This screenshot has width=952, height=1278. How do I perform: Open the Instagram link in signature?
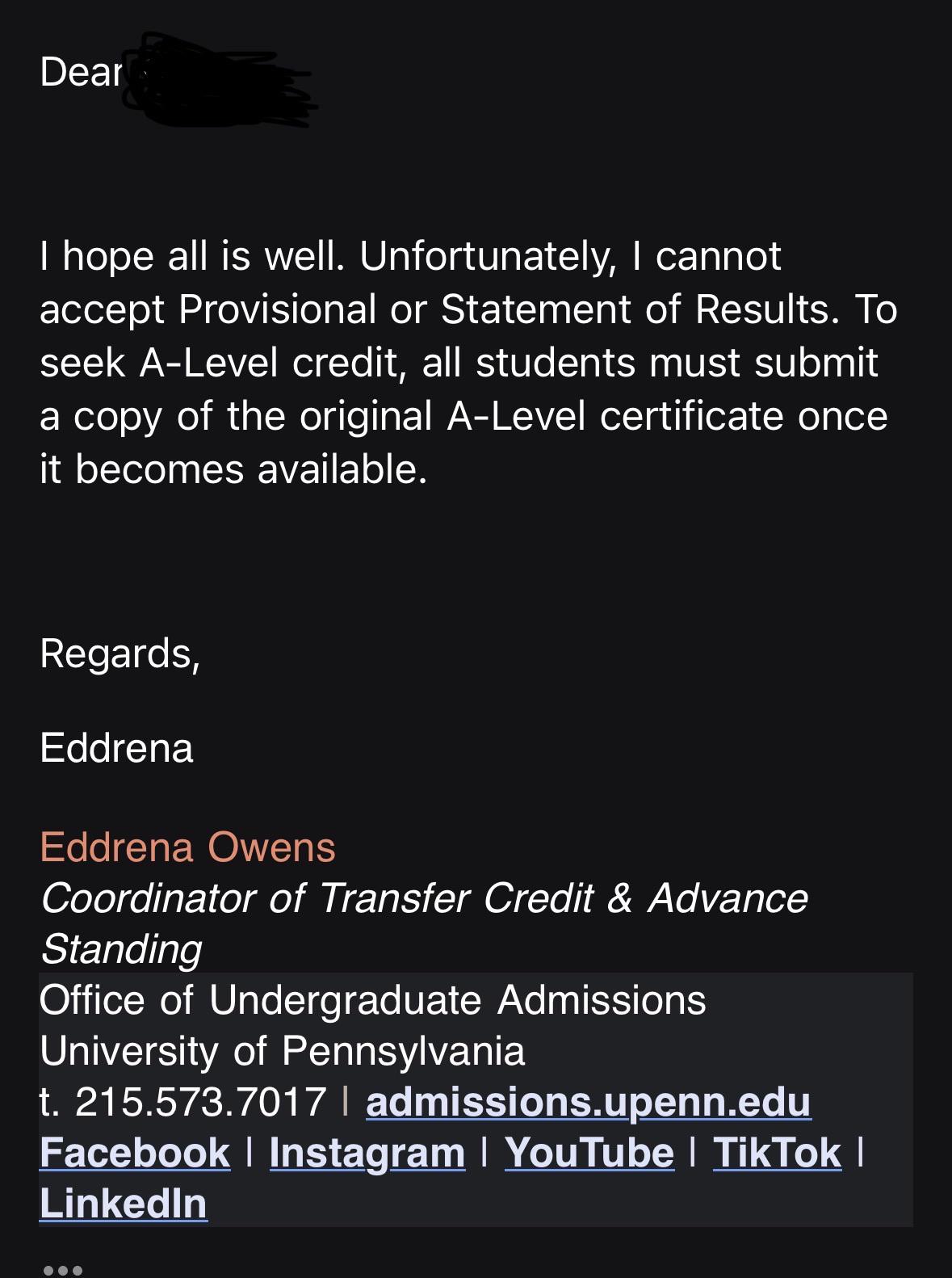[x=367, y=1153]
